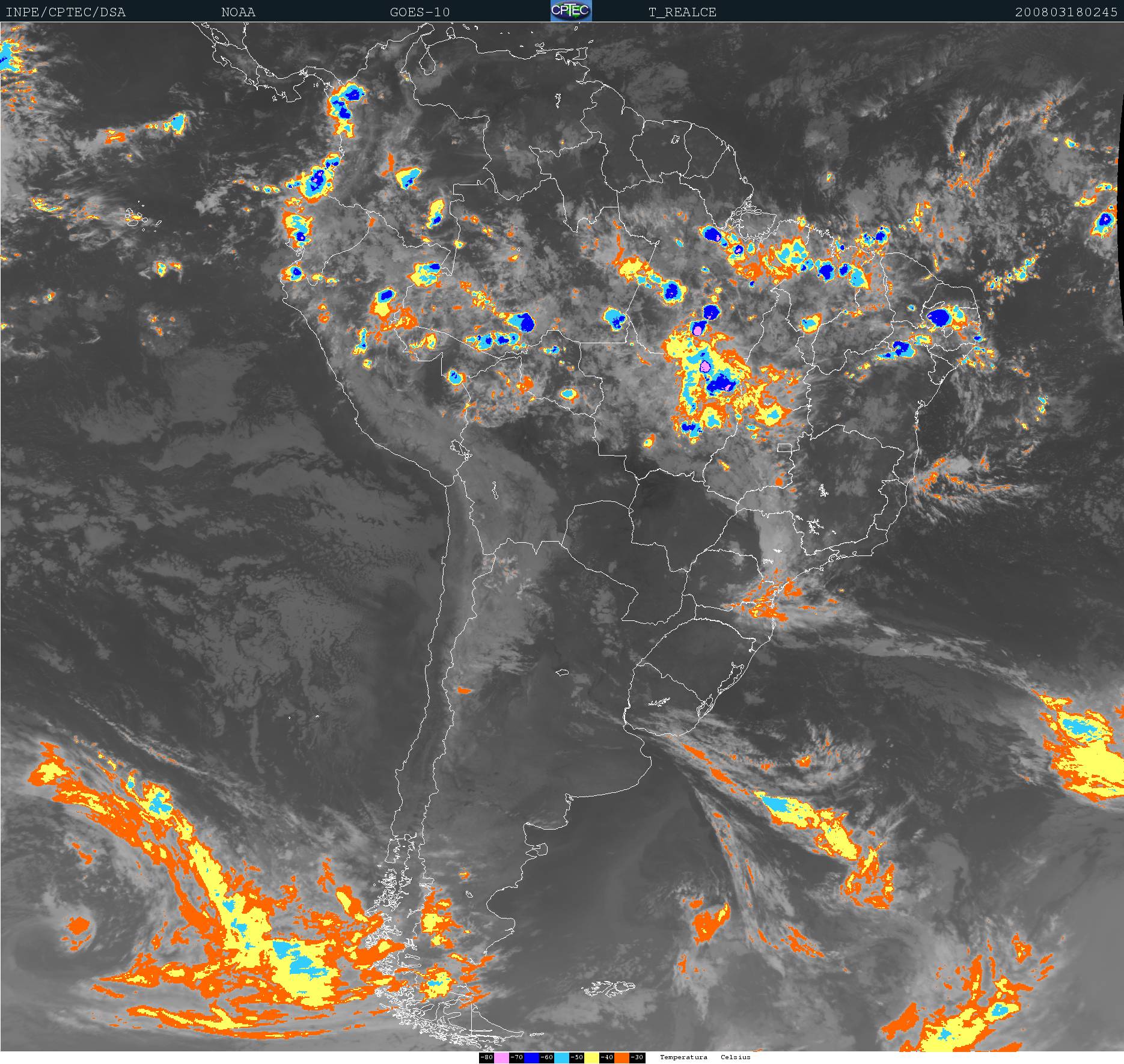Click the dark blue legend swatch

[531, 1057]
